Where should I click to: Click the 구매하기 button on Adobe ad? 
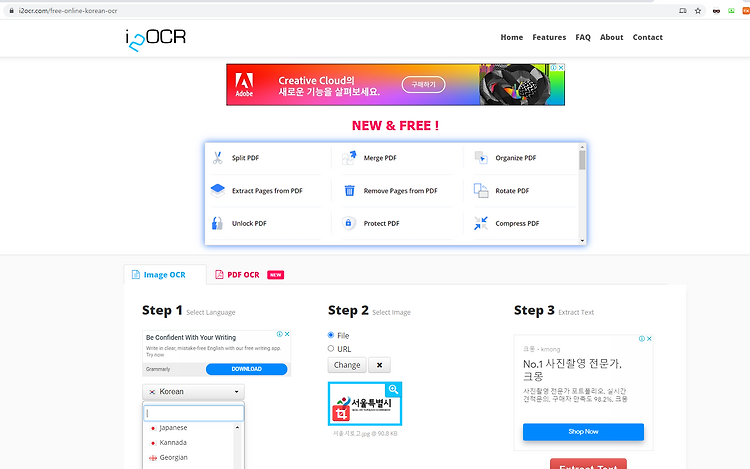tap(423, 85)
